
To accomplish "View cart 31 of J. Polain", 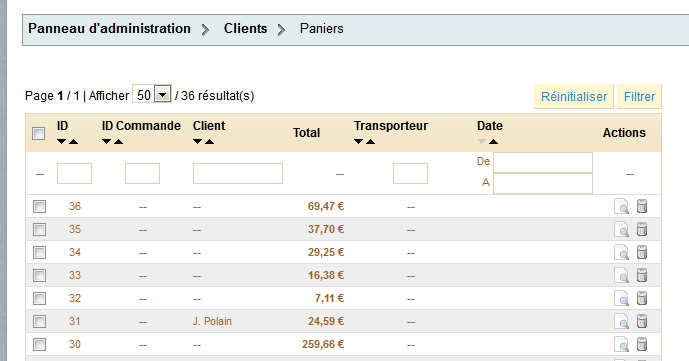I will tap(621, 321).
